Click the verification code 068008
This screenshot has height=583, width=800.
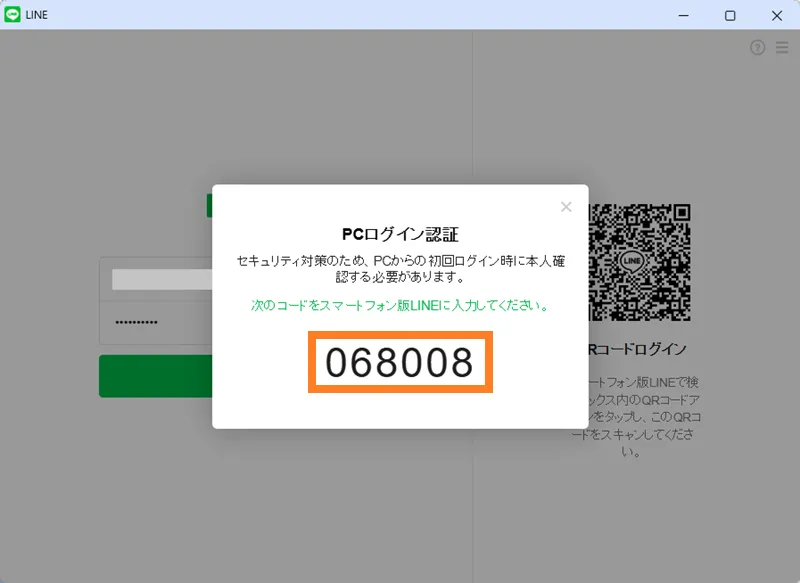[x=400, y=362]
